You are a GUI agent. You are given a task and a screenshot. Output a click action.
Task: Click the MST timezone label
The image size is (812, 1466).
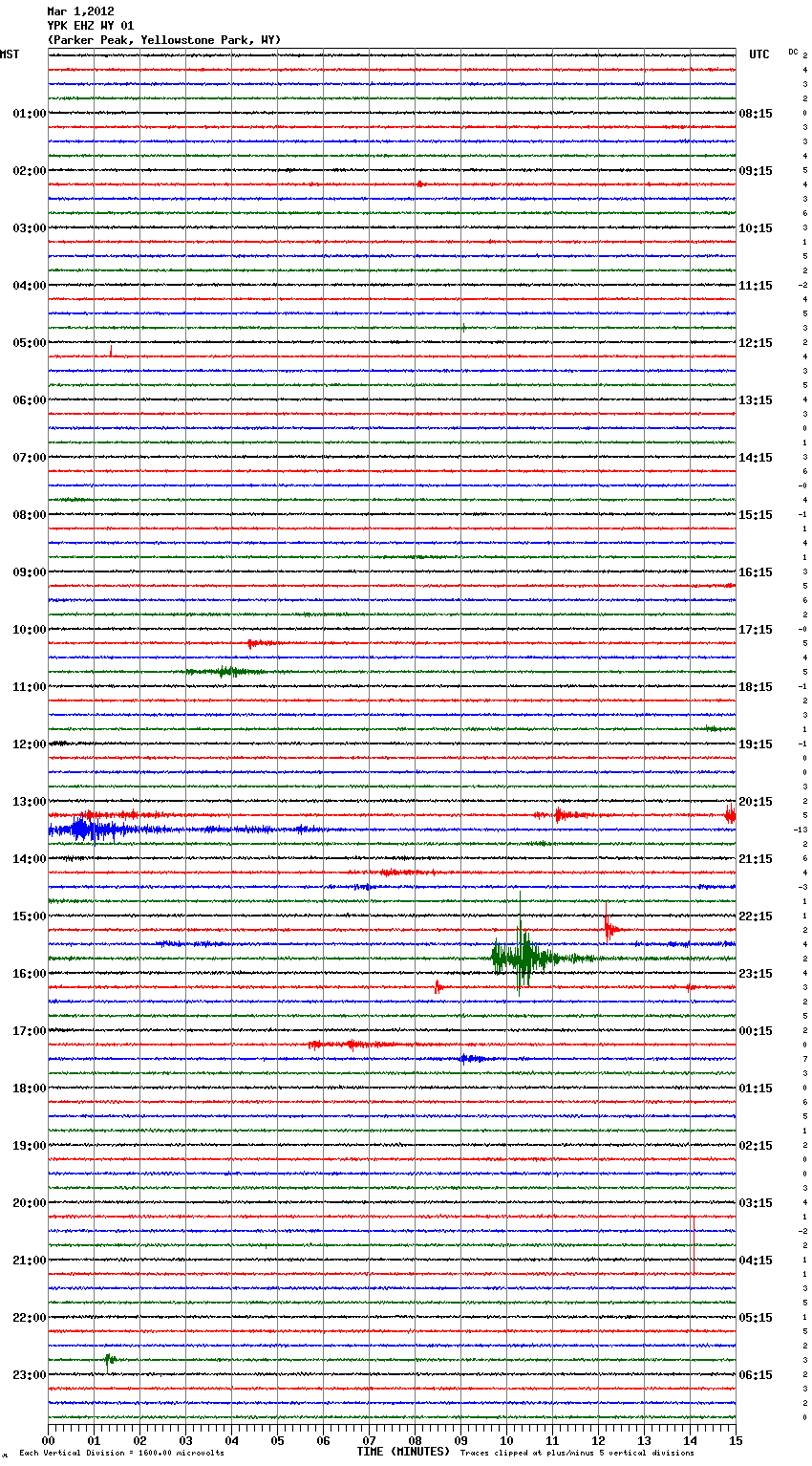[x=10, y=54]
